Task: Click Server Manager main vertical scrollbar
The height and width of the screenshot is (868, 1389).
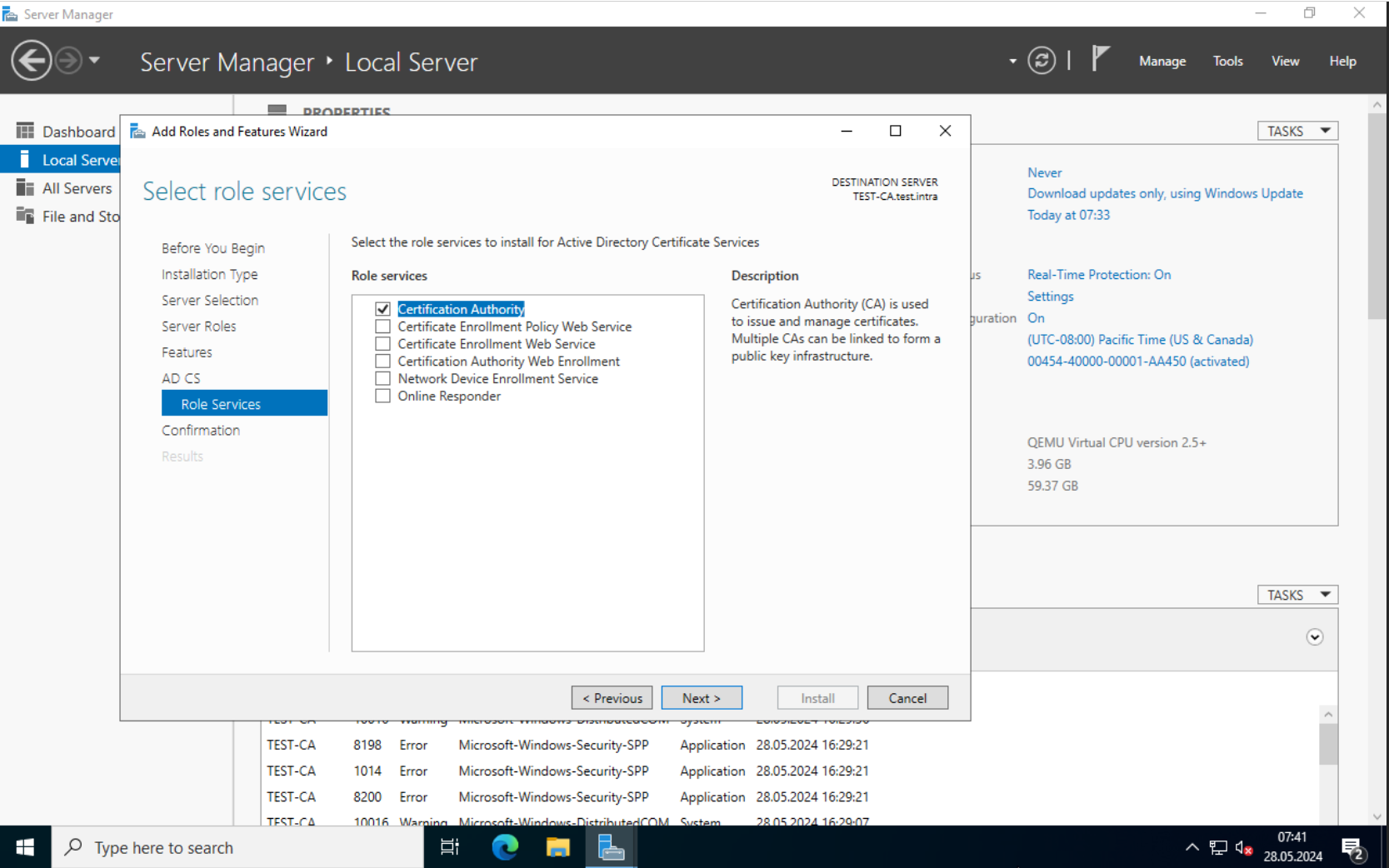Action: pos(1377,217)
